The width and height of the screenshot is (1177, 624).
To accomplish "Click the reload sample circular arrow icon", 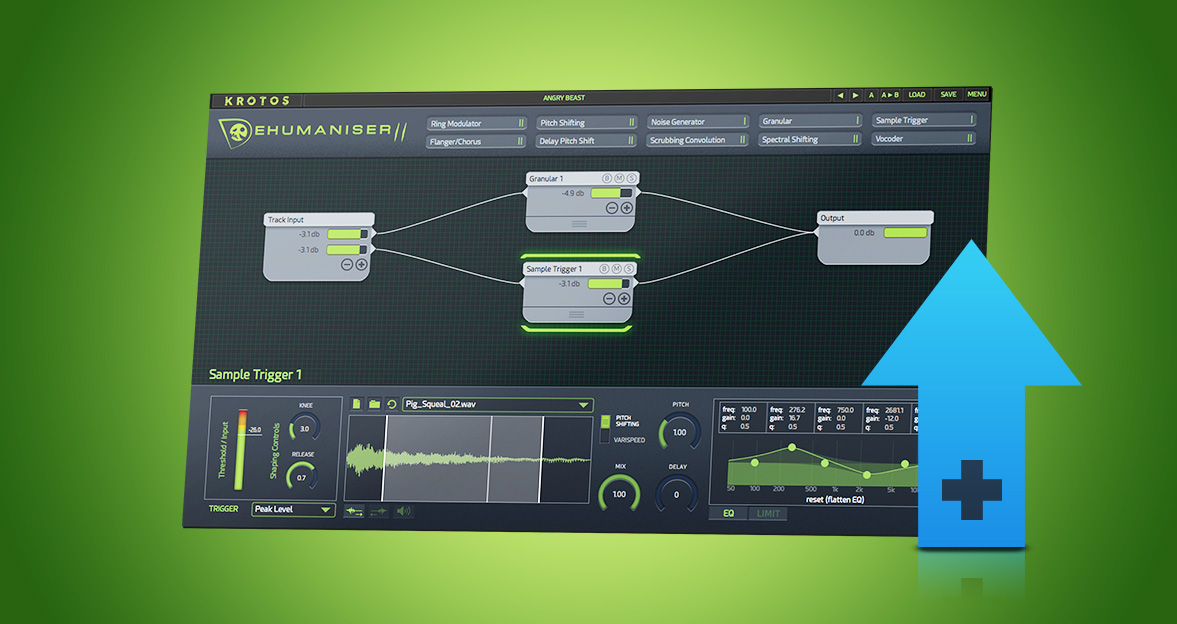I will pyautogui.click(x=392, y=404).
